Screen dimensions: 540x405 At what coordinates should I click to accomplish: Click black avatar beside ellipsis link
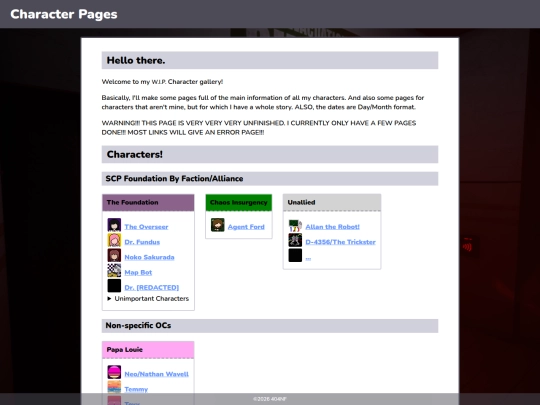pos(295,255)
